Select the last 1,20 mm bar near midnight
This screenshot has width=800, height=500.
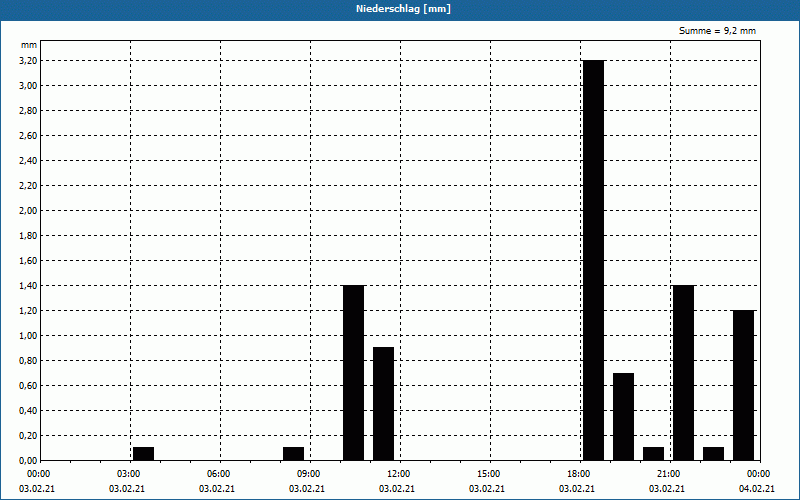[743, 385]
